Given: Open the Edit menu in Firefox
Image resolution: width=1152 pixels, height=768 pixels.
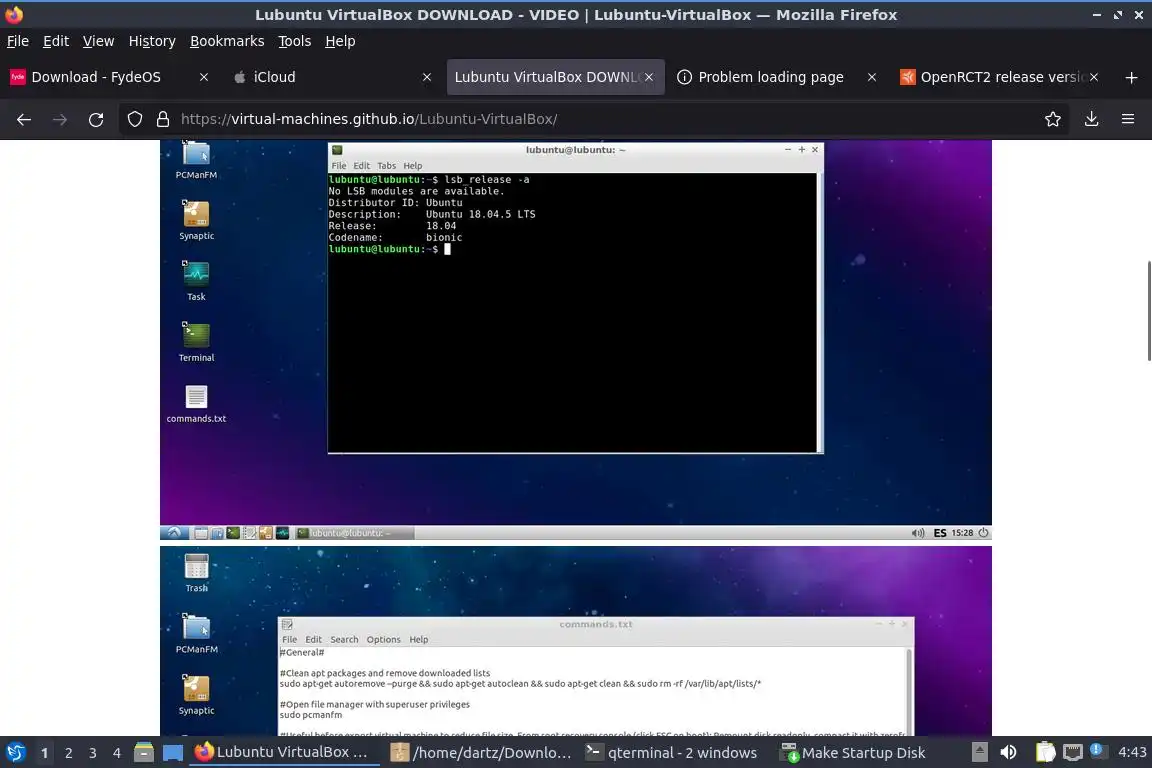Looking at the screenshot, I should point(56,41).
